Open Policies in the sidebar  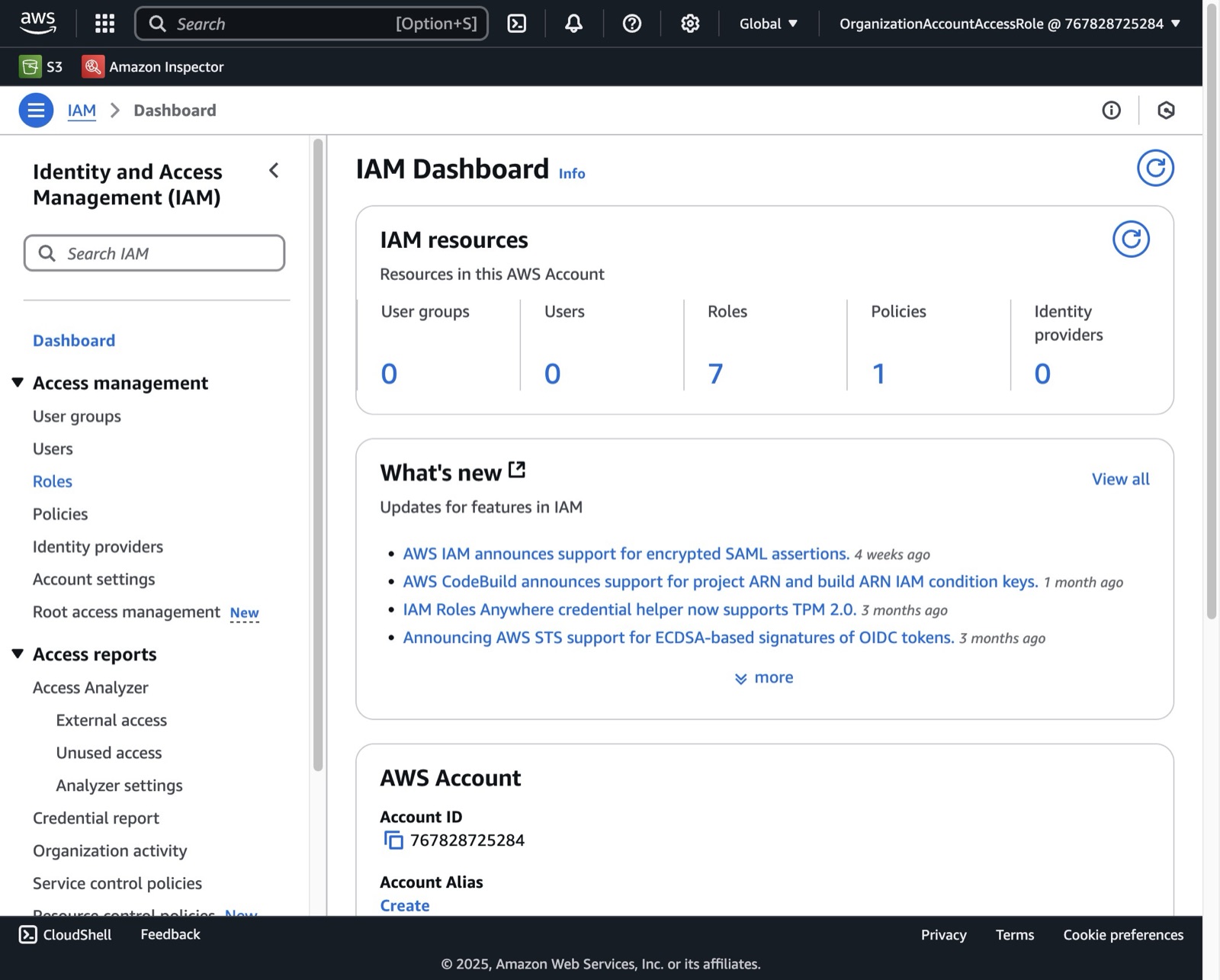[x=60, y=514]
